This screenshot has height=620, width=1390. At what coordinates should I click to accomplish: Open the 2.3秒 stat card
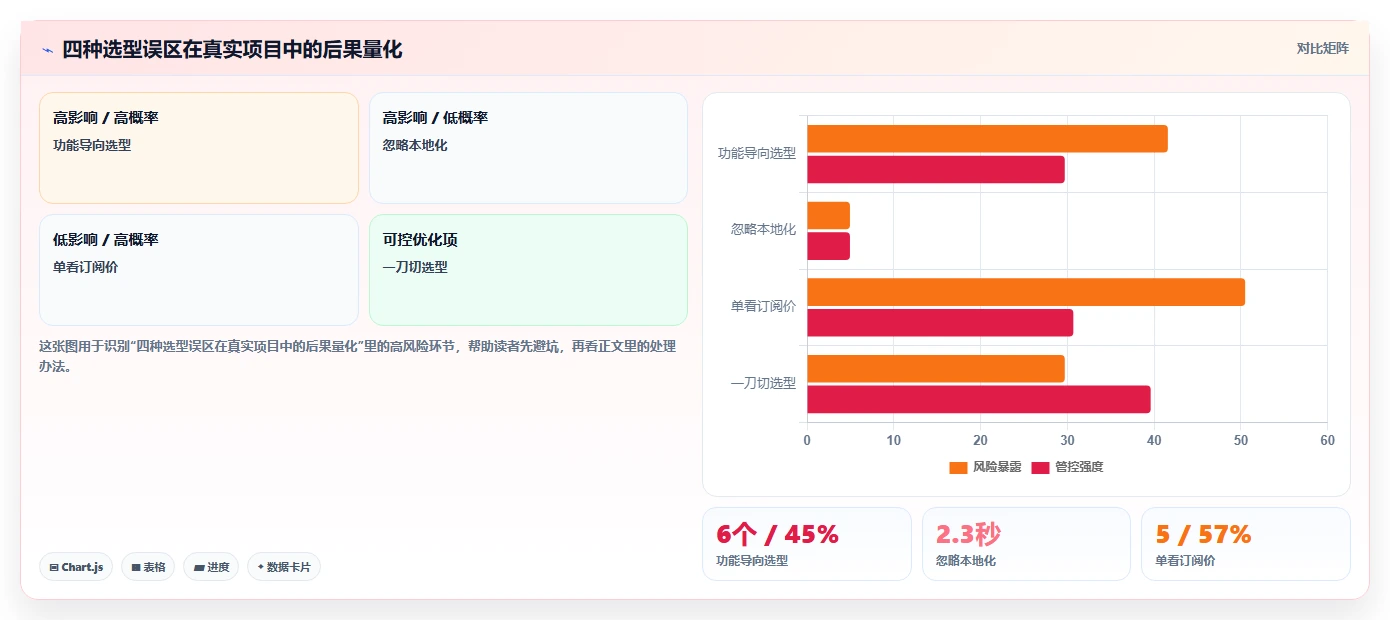click(x=1026, y=544)
